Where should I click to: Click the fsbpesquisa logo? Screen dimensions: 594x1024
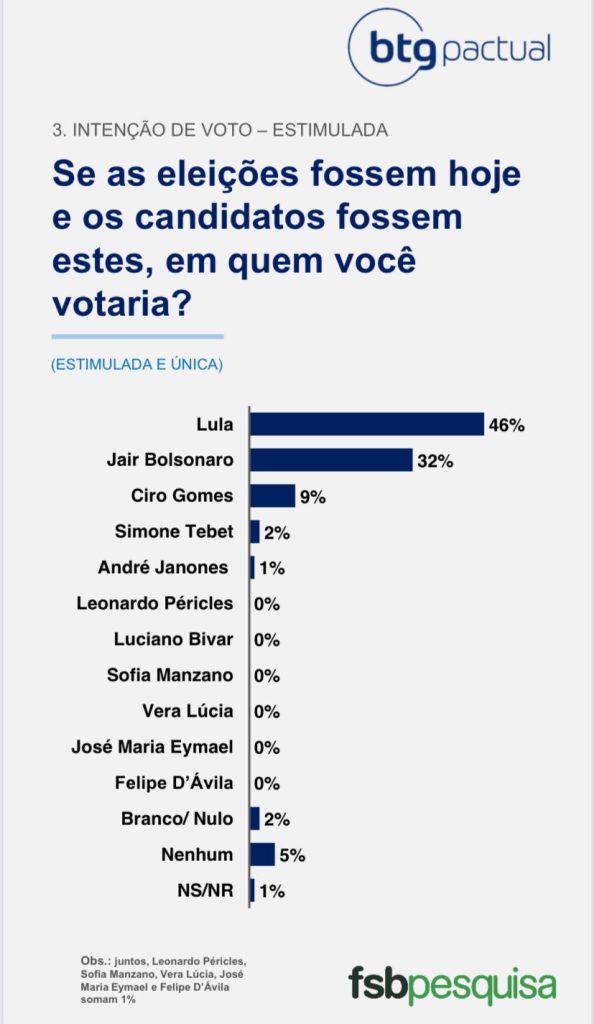coord(452,986)
